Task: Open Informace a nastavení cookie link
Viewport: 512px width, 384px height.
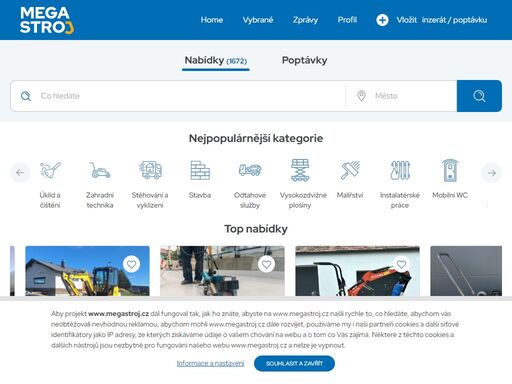Action: coord(210,363)
